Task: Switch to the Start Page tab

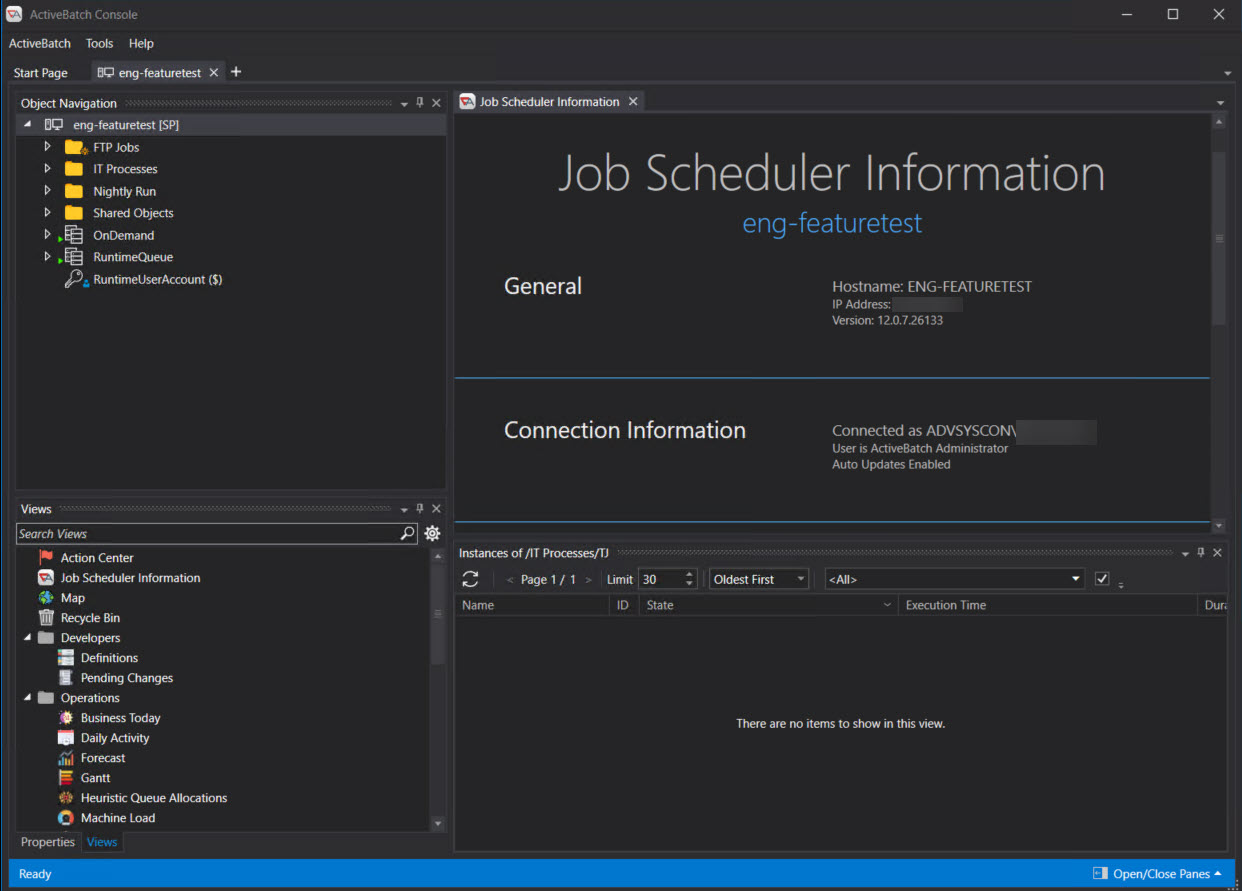Action: click(40, 72)
